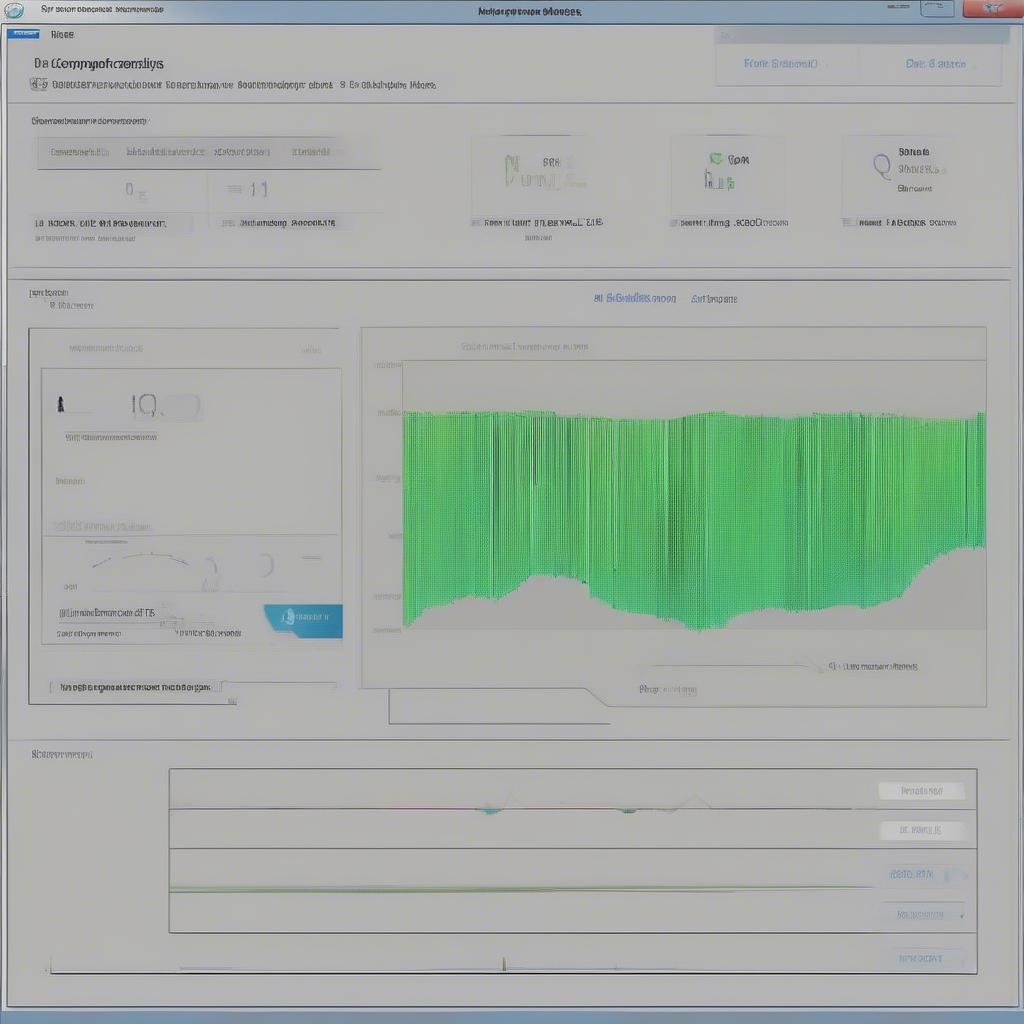
Task: Click the first teal marker on the top track
Action: coord(490,810)
